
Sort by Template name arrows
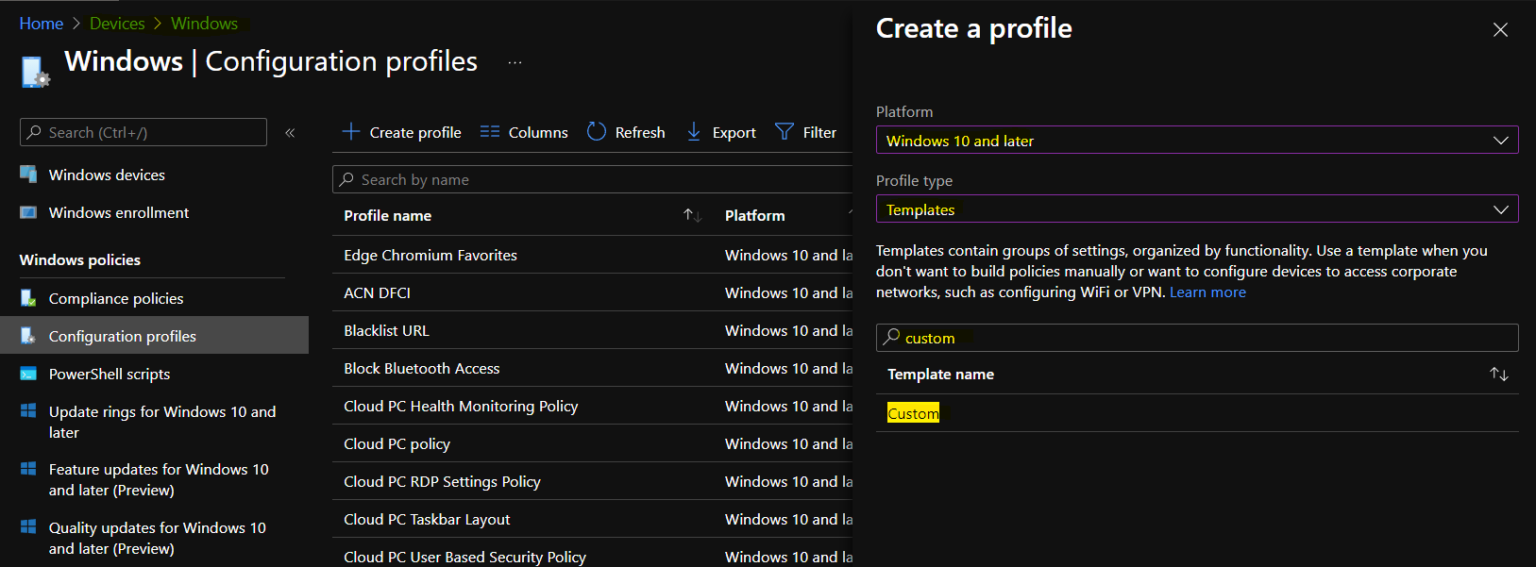point(1498,374)
